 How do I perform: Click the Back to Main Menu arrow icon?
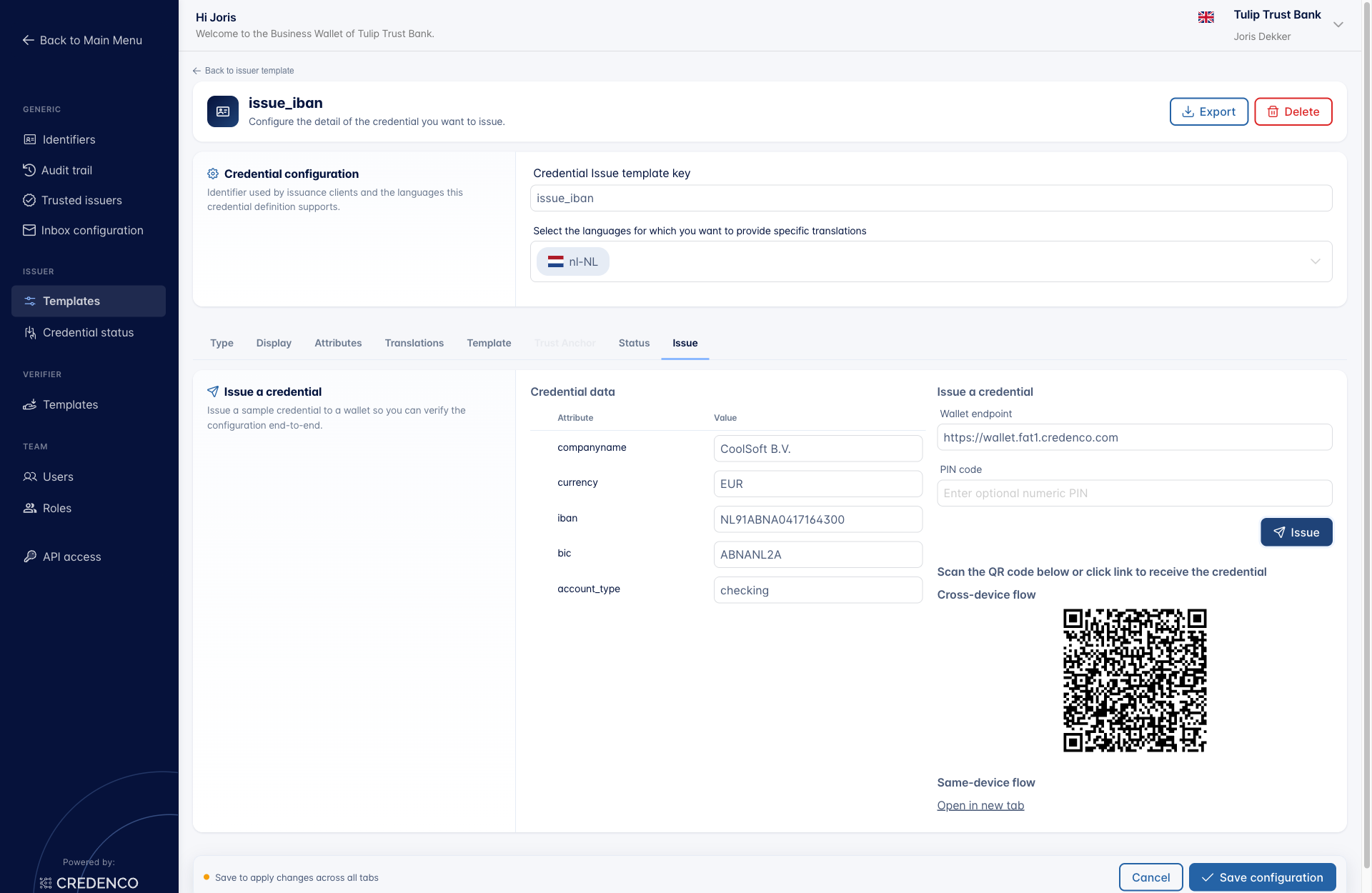point(29,40)
